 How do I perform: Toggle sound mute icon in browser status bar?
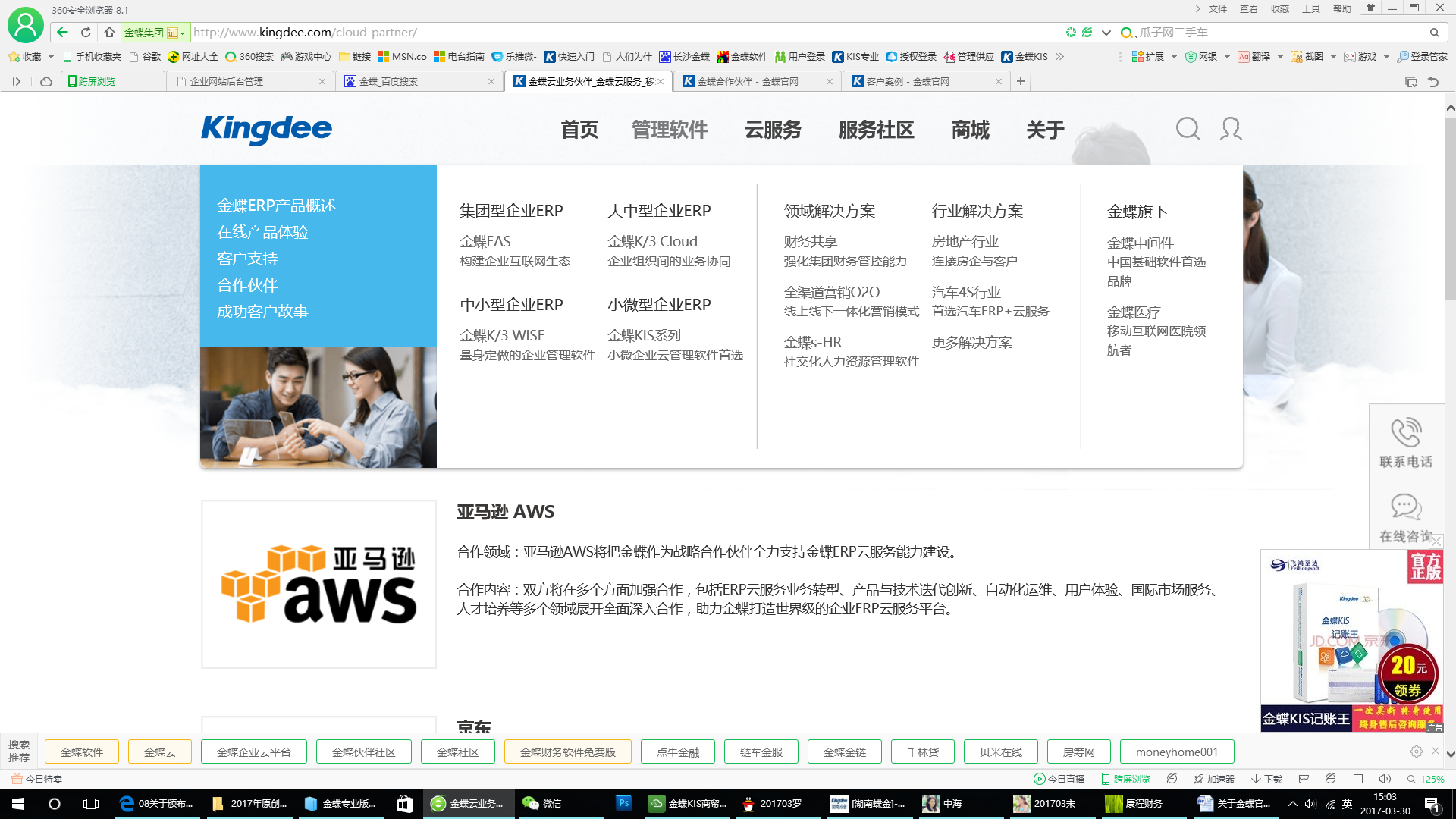[1385, 779]
